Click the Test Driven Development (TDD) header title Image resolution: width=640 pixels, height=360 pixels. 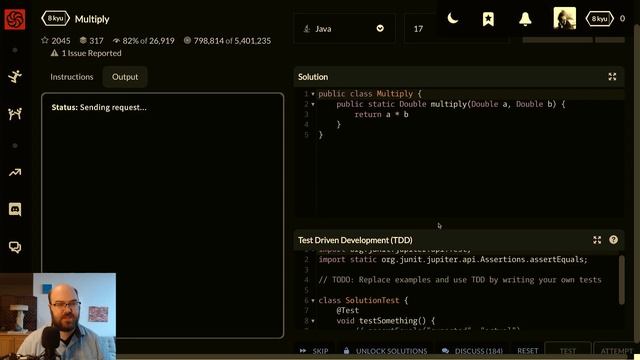pyautogui.click(x=355, y=240)
